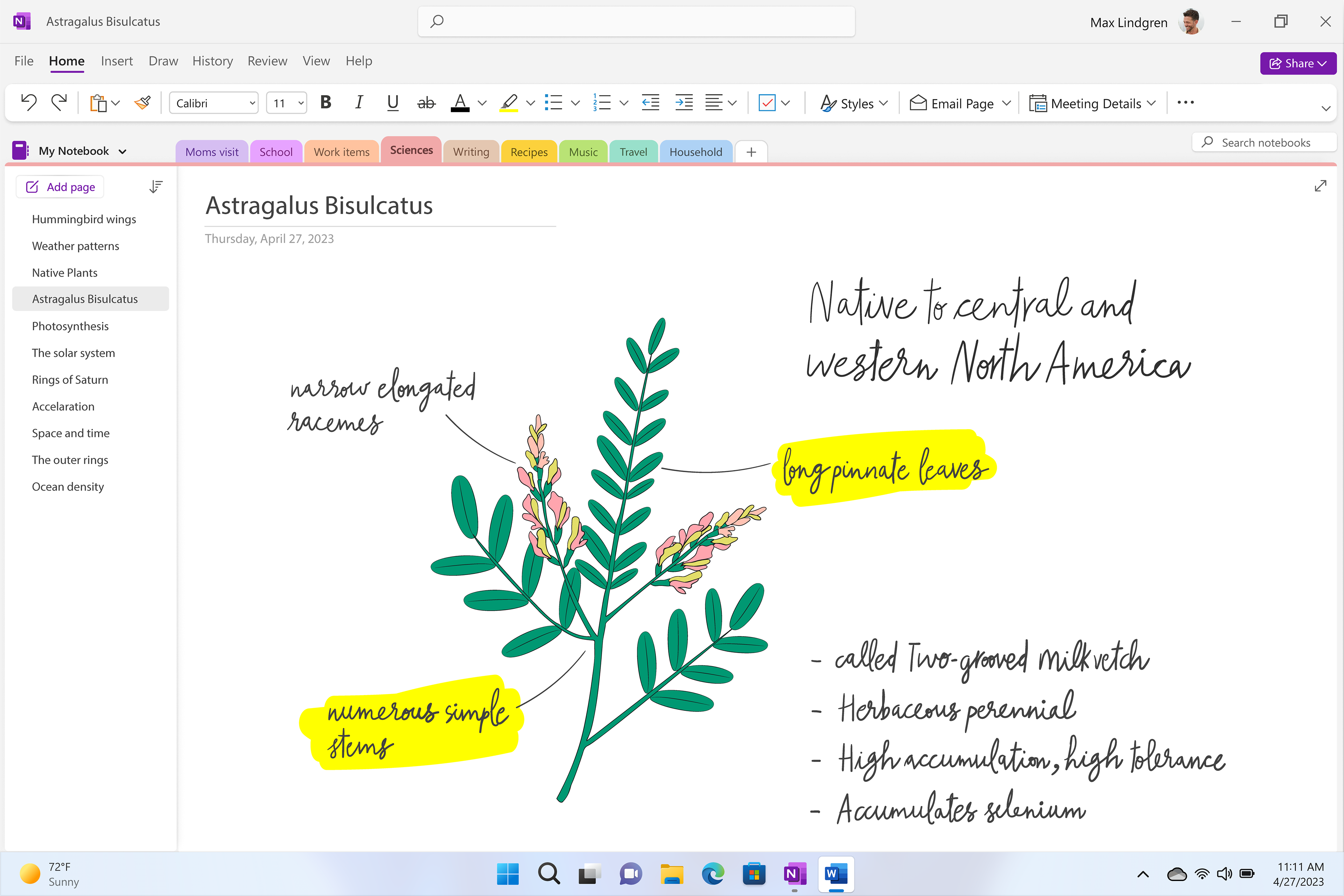
Task: Open the Rings of Saturn page
Action: click(70, 379)
